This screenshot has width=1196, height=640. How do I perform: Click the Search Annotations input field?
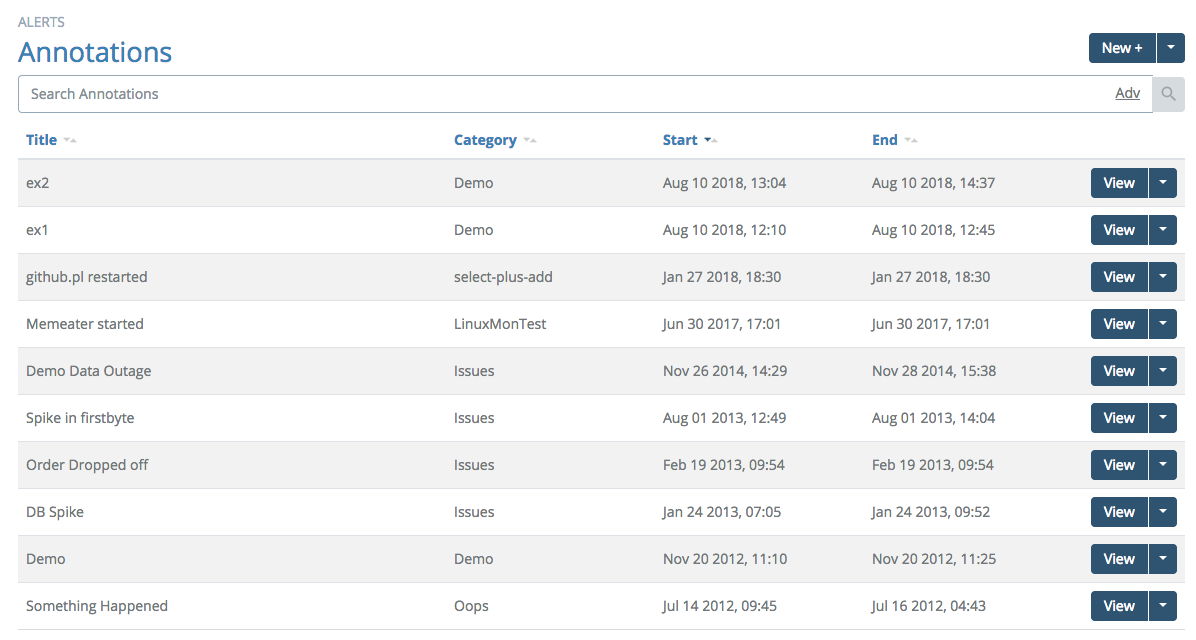pyautogui.click(x=560, y=94)
